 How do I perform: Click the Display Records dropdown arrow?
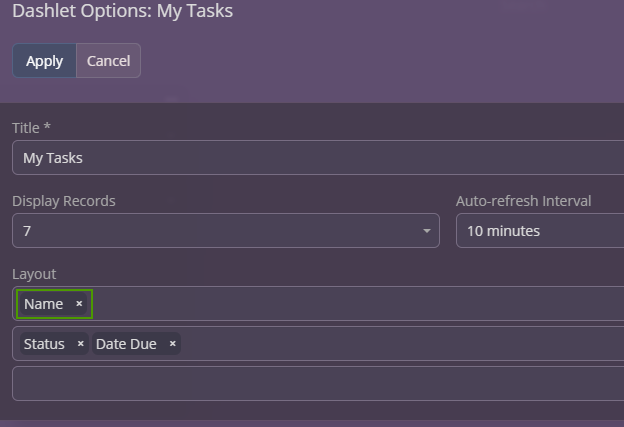427,231
